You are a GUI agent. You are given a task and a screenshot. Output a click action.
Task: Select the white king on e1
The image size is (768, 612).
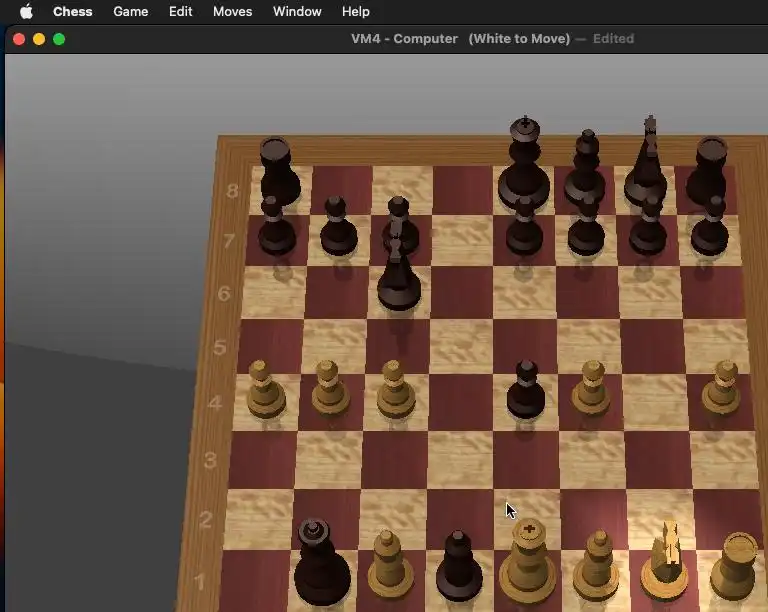(528, 561)
